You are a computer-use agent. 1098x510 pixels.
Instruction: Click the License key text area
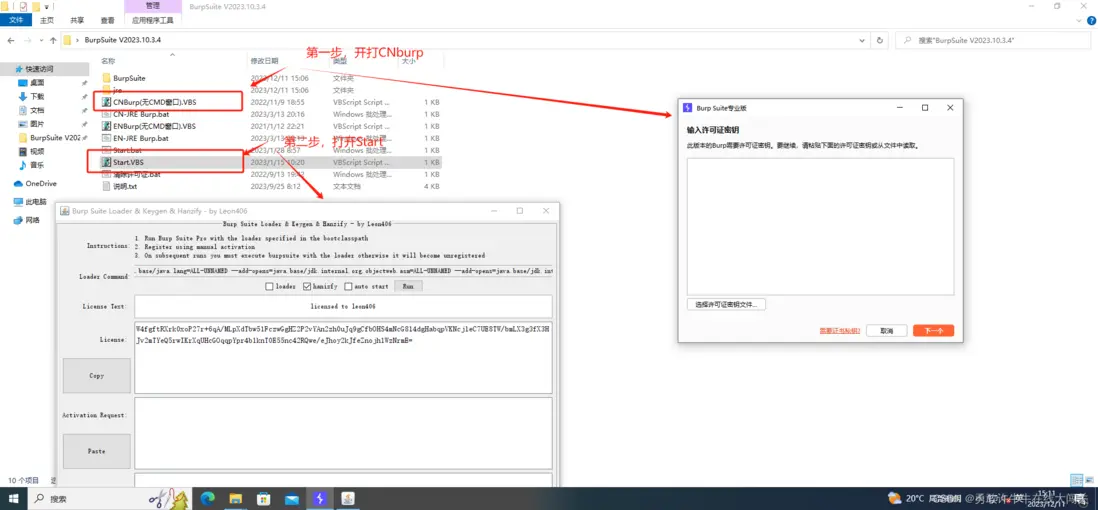point(343,358)
